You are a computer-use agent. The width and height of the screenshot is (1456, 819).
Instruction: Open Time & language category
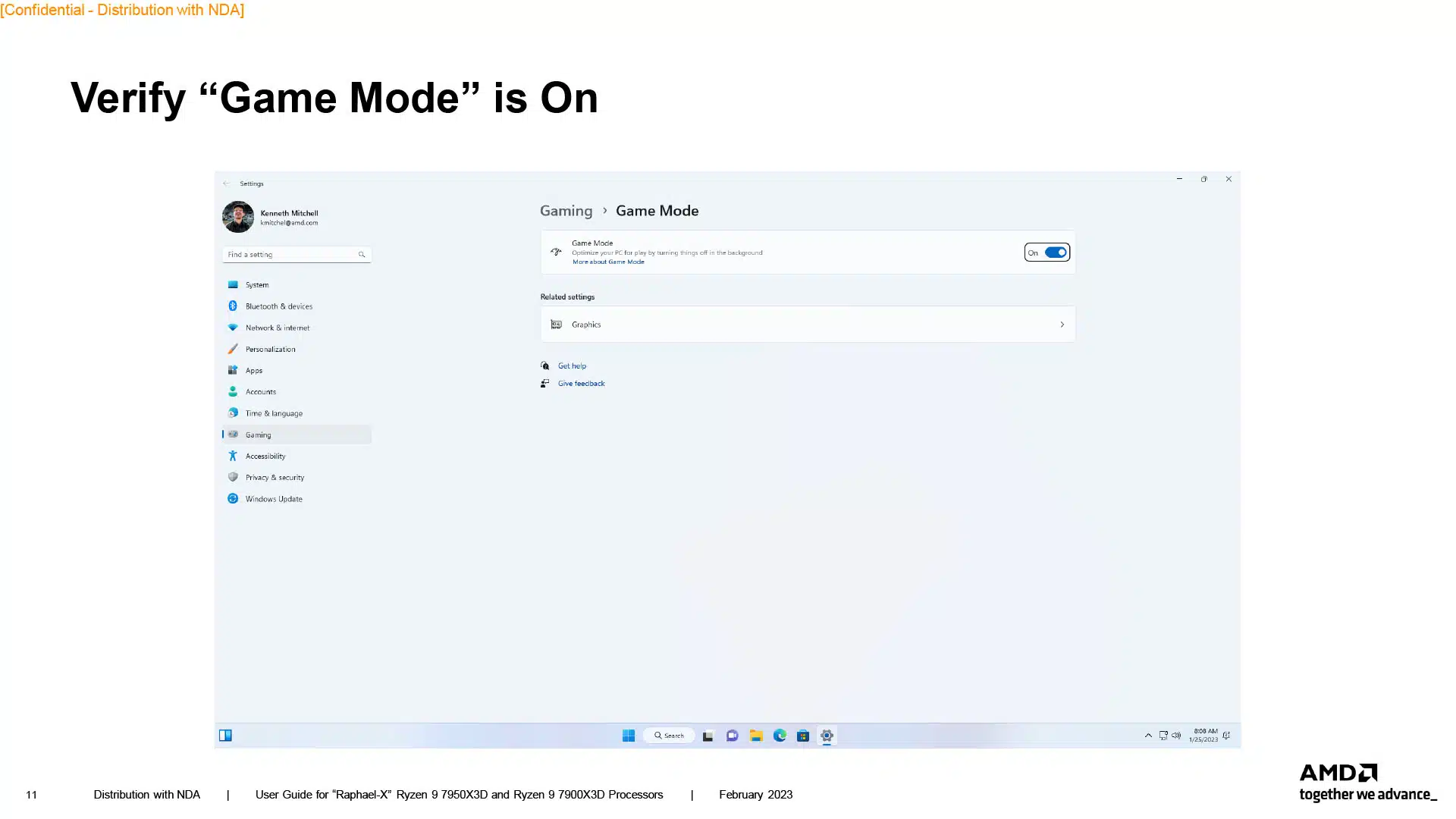(297, 413)
